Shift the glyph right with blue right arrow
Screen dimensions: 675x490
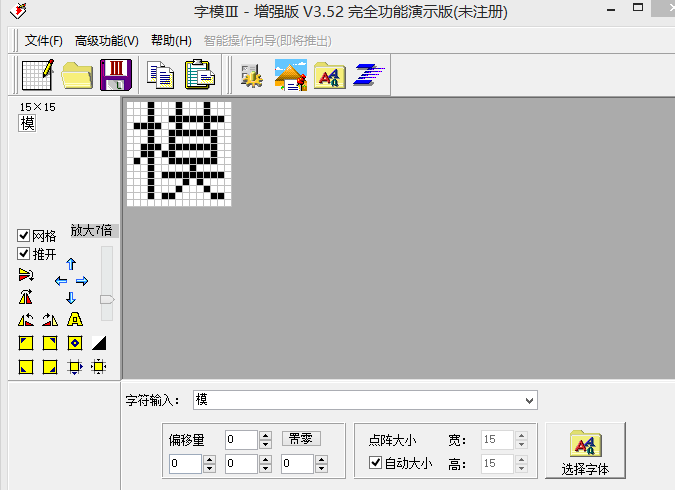click(82, 281)
